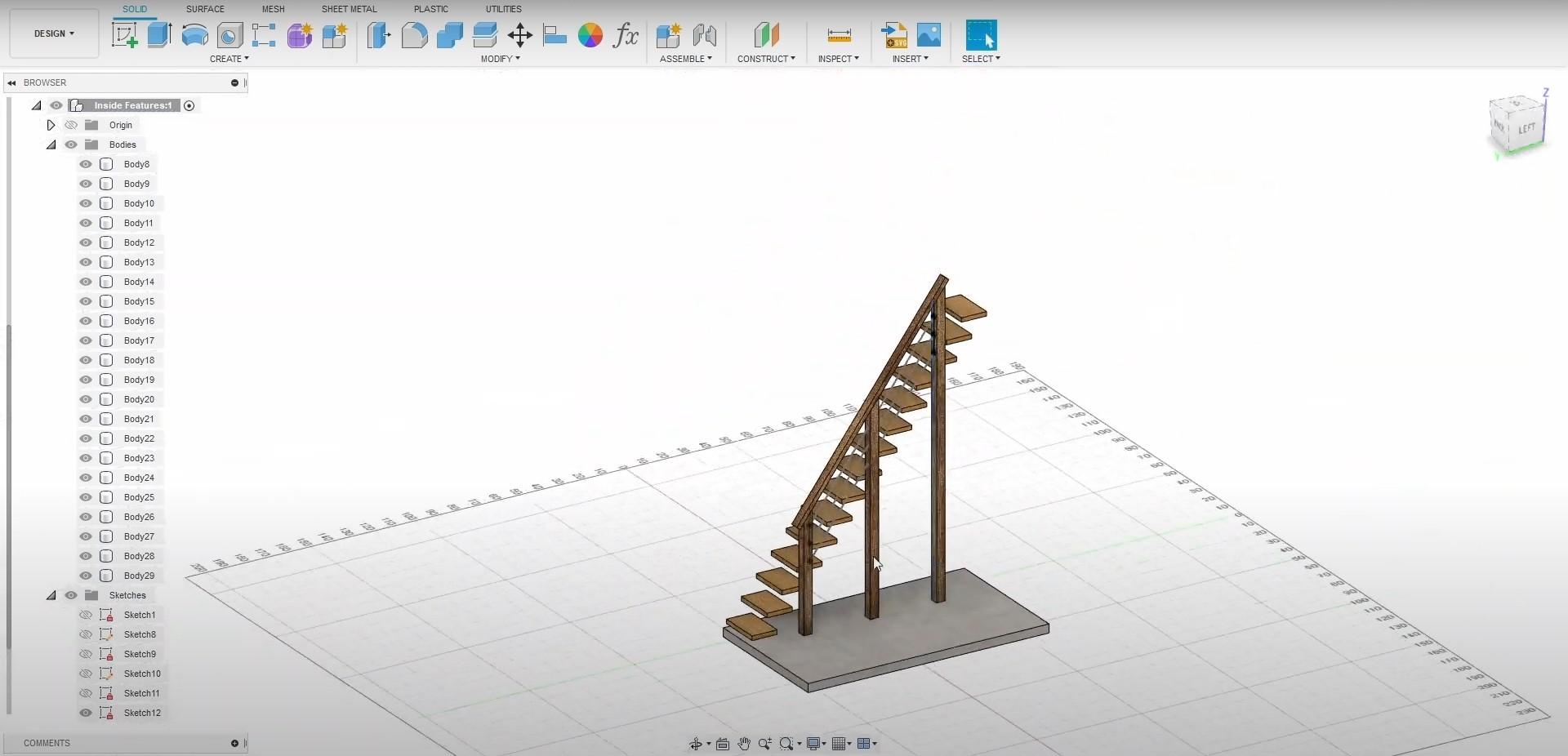Image resolution: width=1568 pixels, height=756 pixels.
Task: Select the Revolve tool
Action: (194, 35)
